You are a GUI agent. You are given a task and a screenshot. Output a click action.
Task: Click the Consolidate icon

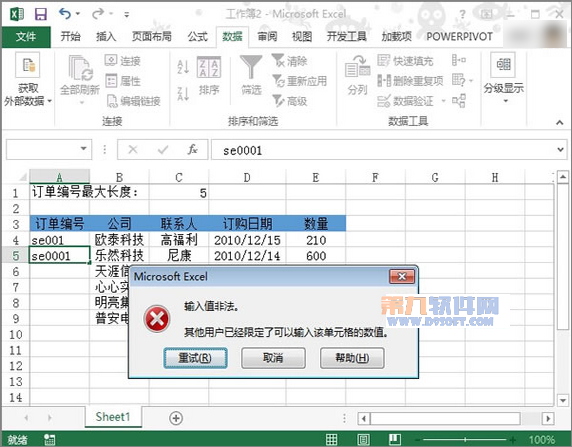[459, 60]
